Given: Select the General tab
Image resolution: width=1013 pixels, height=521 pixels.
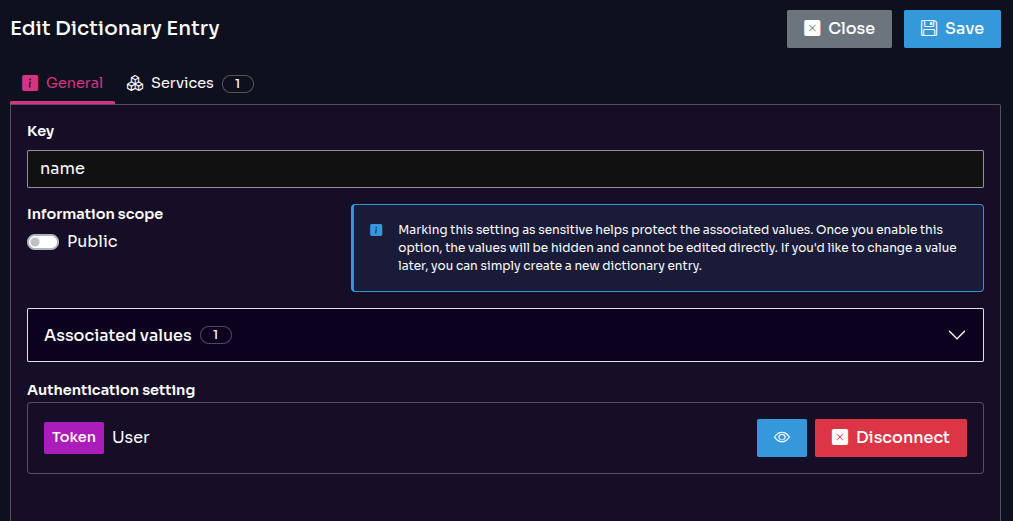Looking at the screenshot, I should (74, 84).
